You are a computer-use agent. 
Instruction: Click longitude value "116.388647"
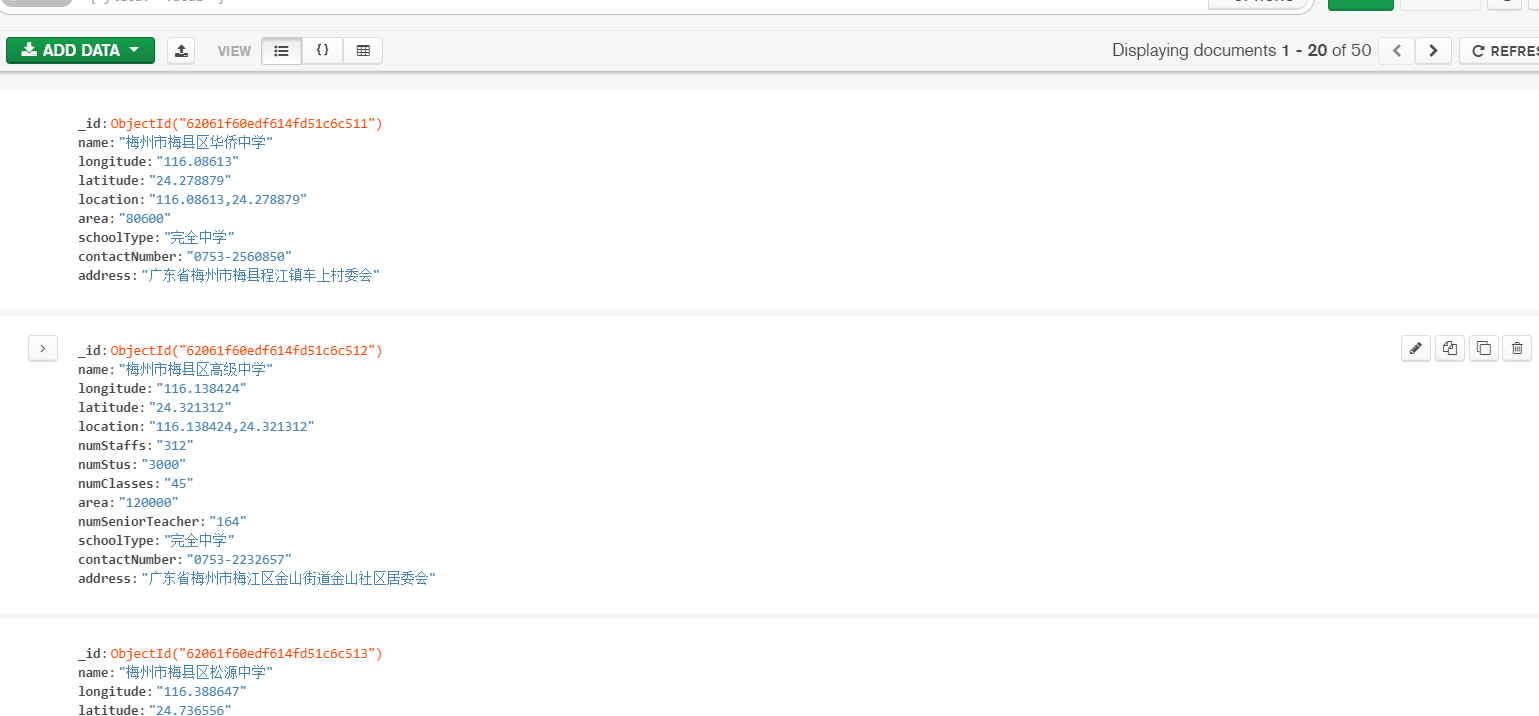(200, 692)
